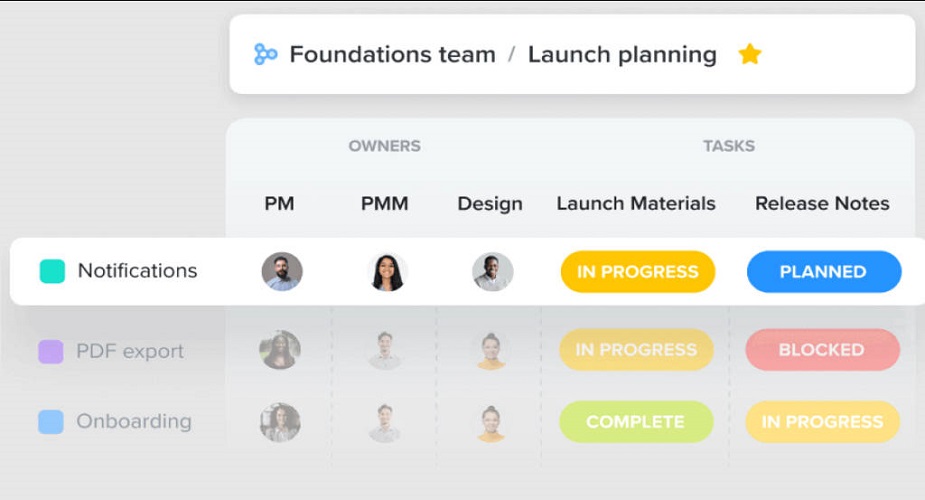The width and height of the screenshot is (925, 500).
Task: Open Notifications Launch Materials In Progress status
Action: pos(637,272)
